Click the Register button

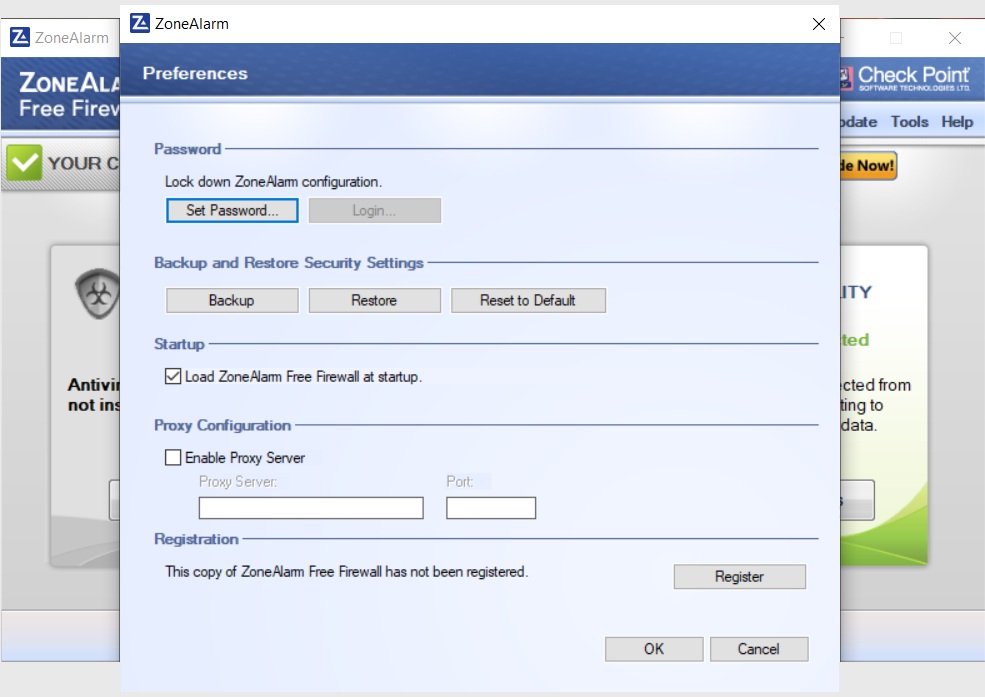pyautogui.click(x=739, y=576)
